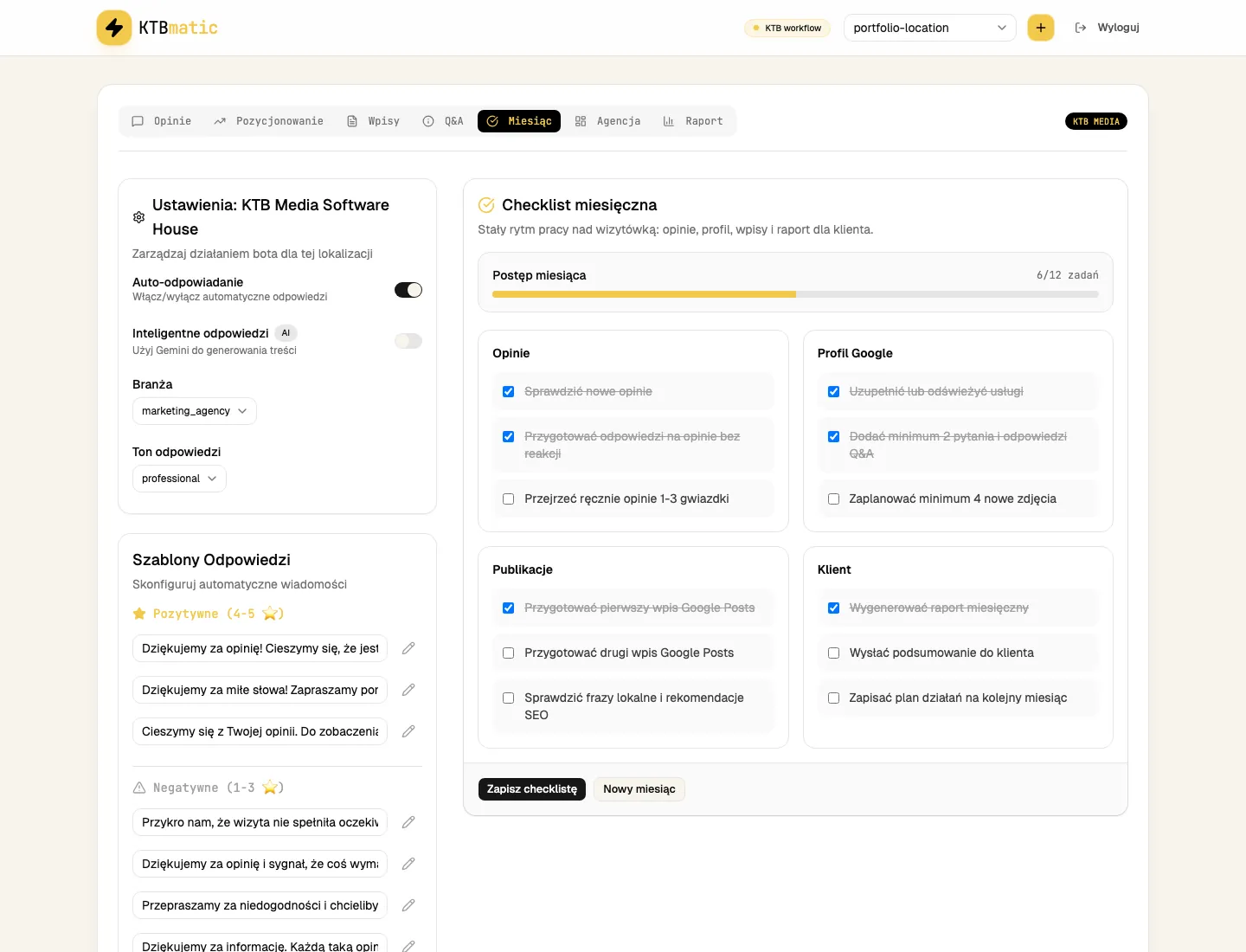Click the yellow plus add button
This screenshot has width=1246, height=952.
(x=1041, y=28)
